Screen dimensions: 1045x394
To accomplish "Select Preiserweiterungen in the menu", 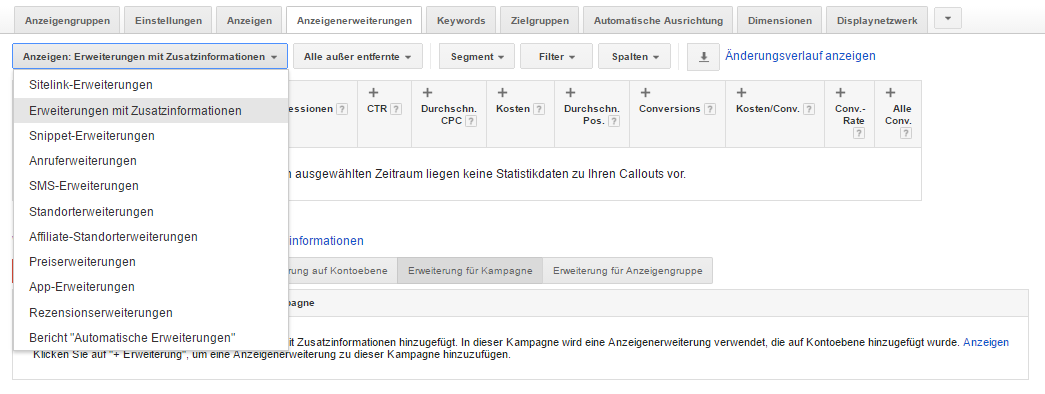I will tap(151, 261).
